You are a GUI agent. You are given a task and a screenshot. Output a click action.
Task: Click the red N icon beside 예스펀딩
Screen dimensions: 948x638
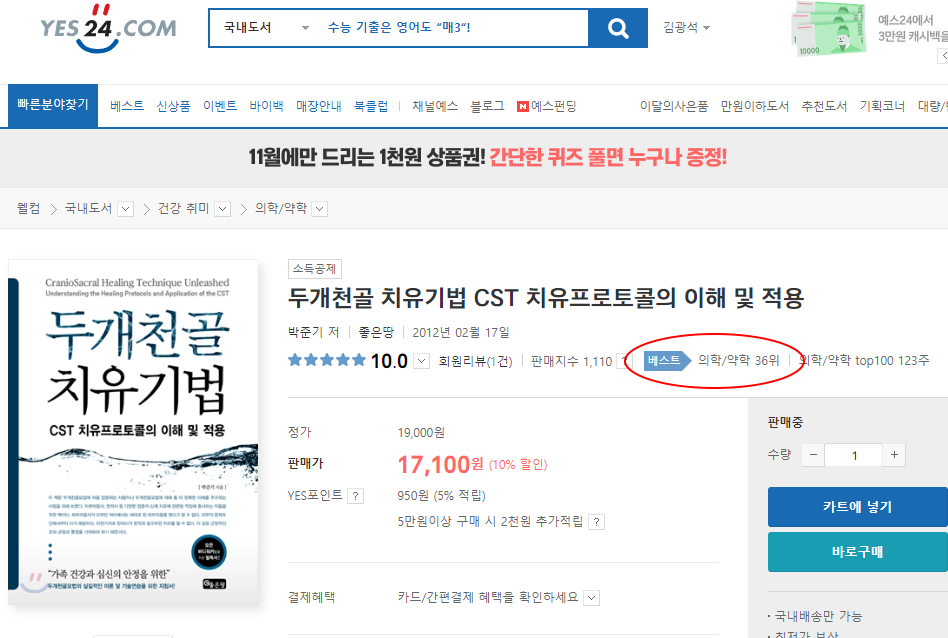pyautogui.click(x=522, y=107)
